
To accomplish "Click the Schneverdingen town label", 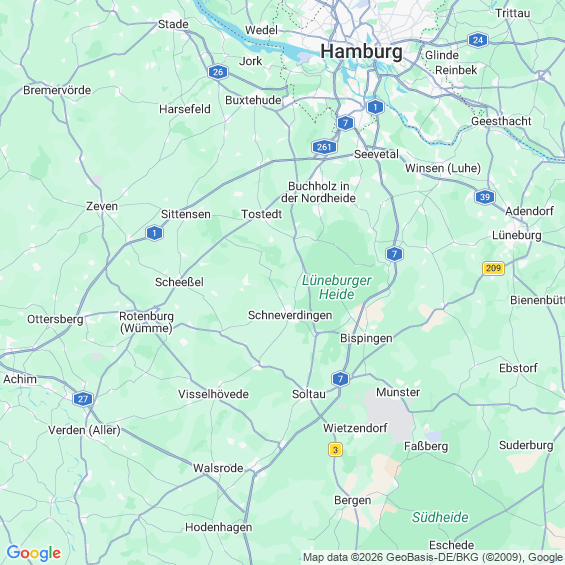I will [x=290, y=315].
